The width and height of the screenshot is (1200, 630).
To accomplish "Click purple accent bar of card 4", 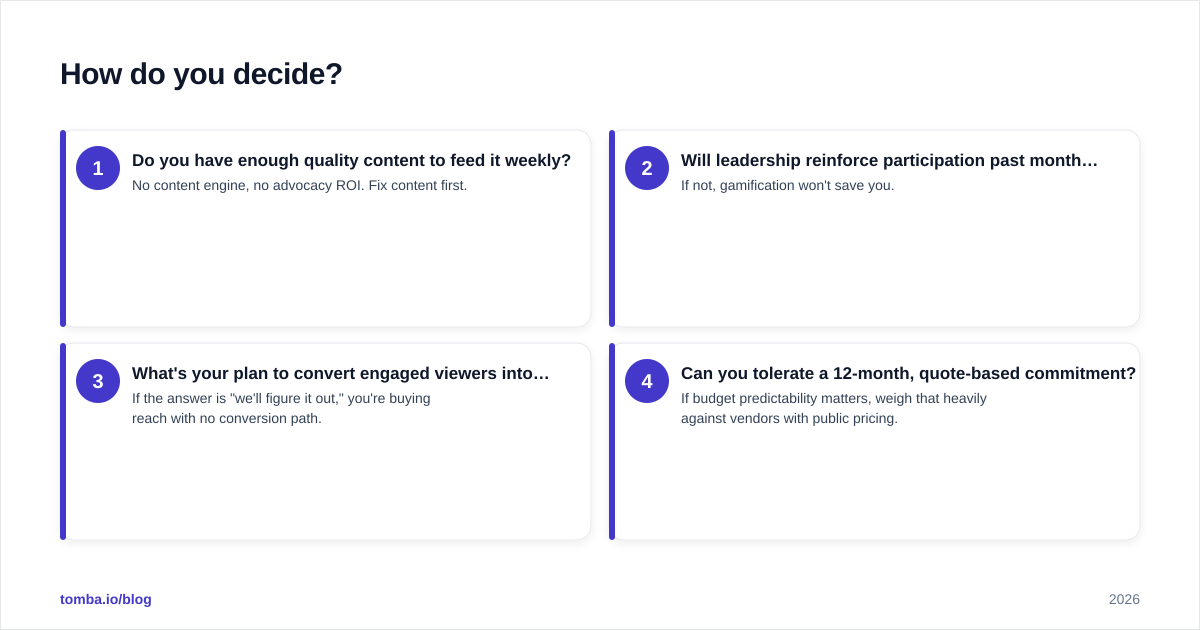I will [x=612, y=441].
